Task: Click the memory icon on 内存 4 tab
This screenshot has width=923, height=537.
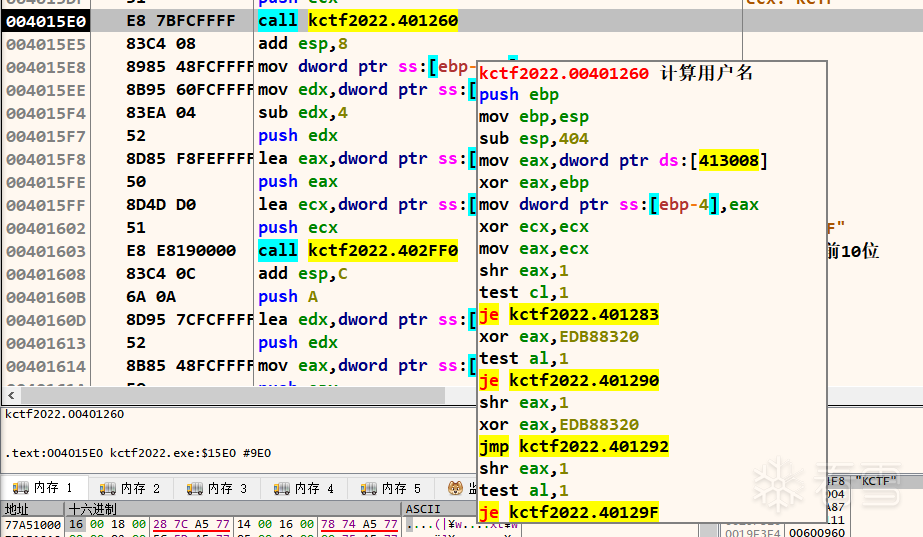Action: click(281, 489)
